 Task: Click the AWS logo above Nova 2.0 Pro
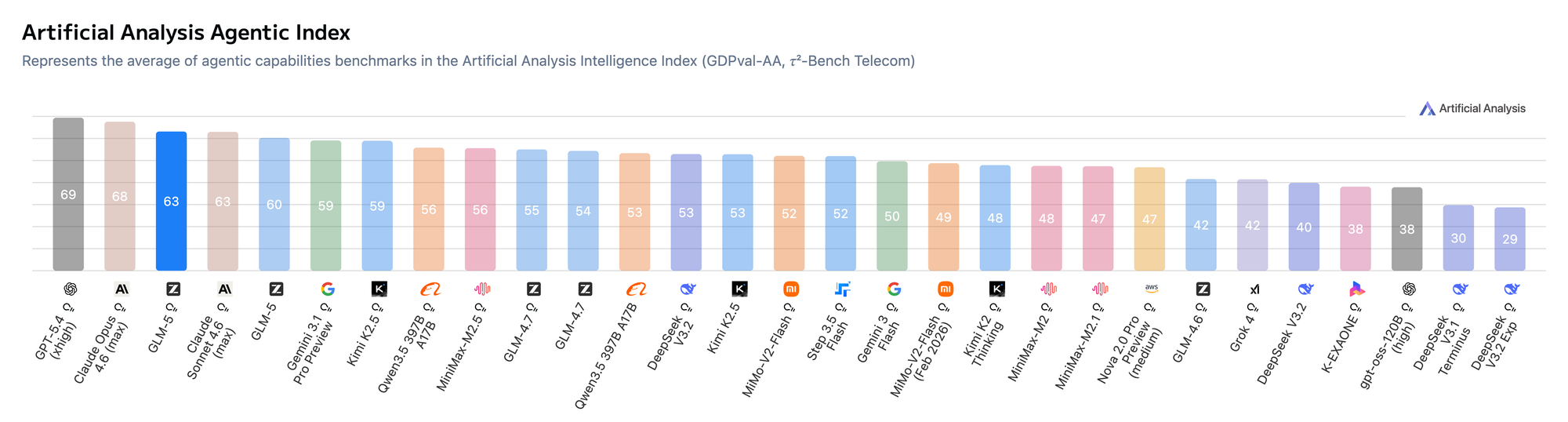[1151, 289]
